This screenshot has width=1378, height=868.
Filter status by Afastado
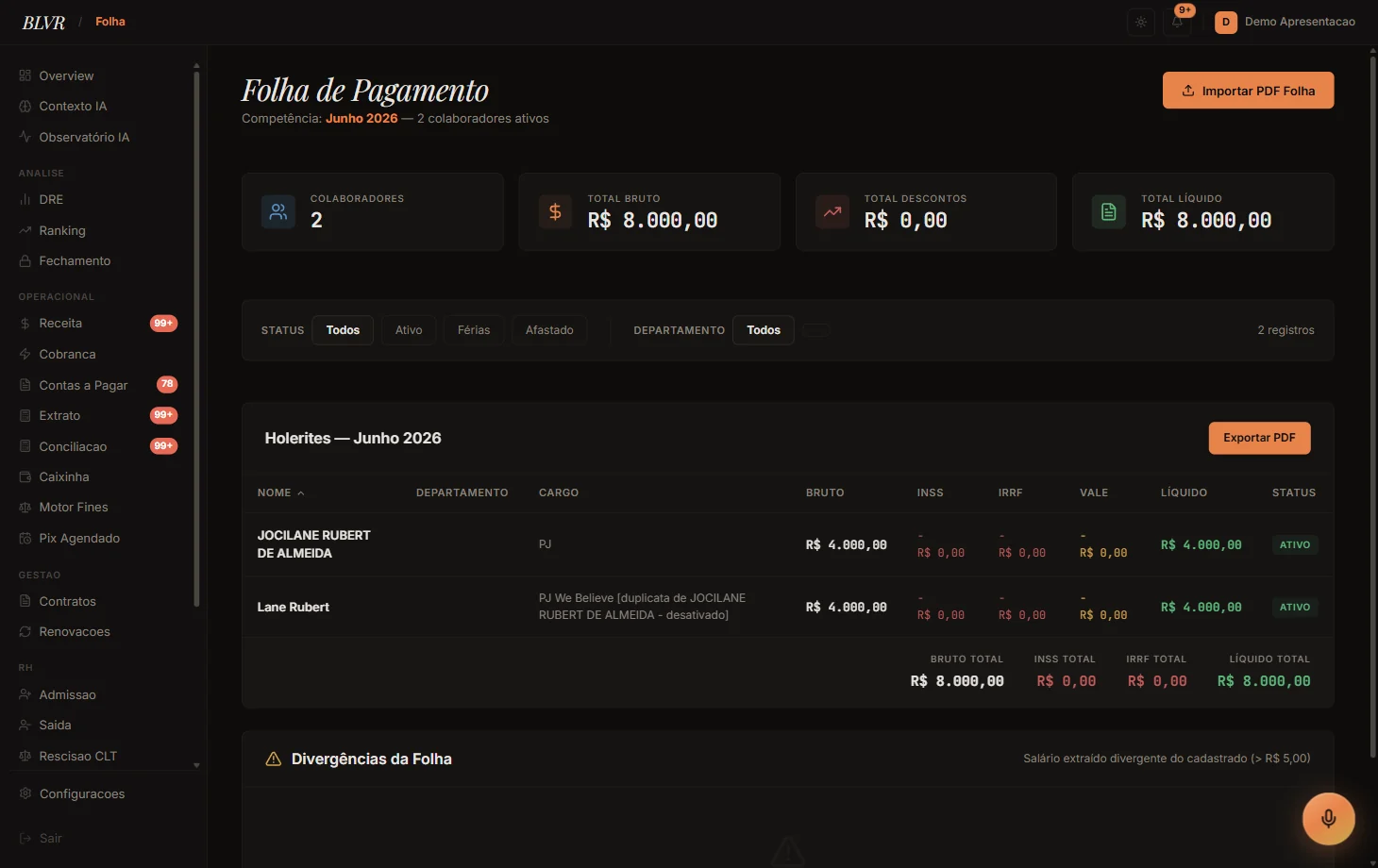[x=549, y=330]
